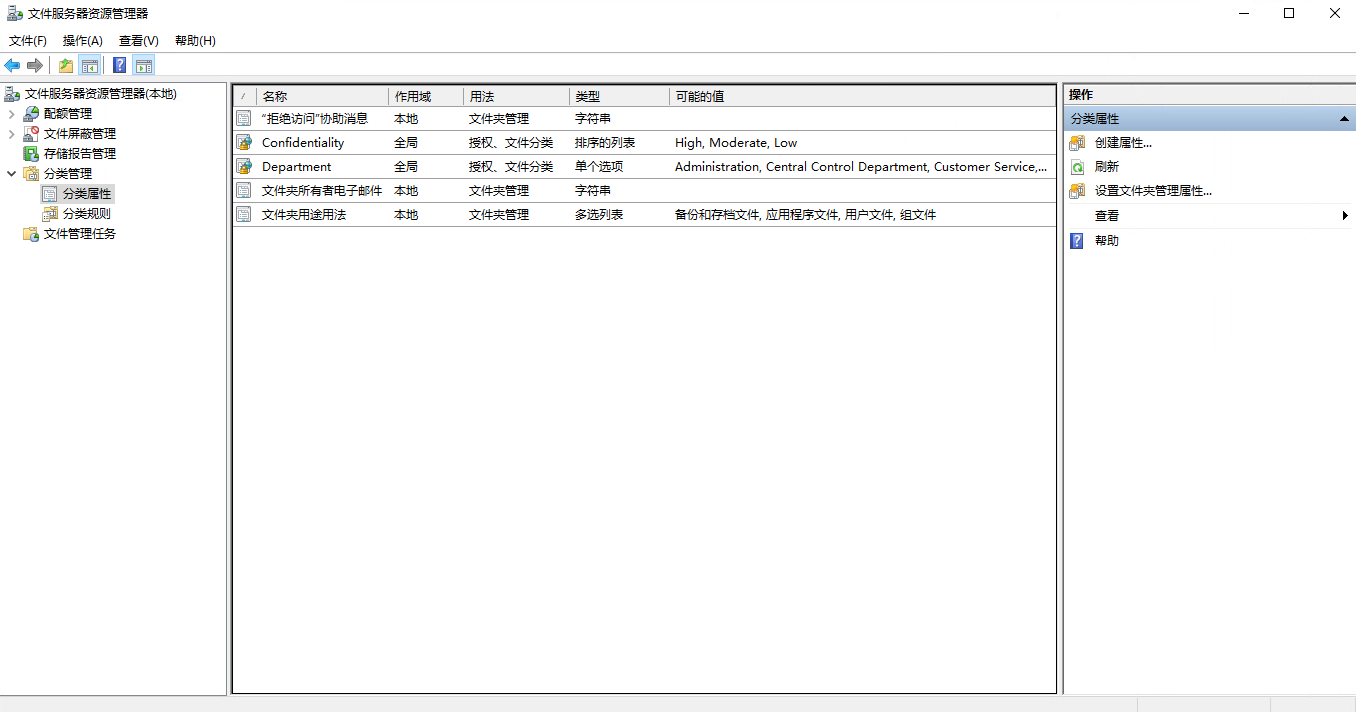The width and height of the screenshot is (1356, 712).
Task: Click the "High, Moderate, Low" values cell
Action: tap(736, 143)
